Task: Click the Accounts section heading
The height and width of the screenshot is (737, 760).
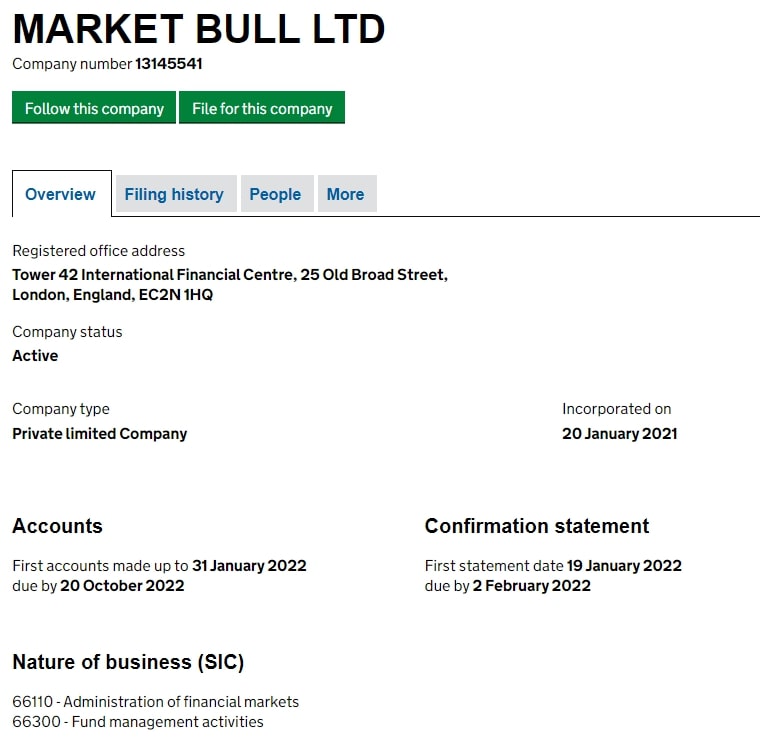Action: point(57,526)
